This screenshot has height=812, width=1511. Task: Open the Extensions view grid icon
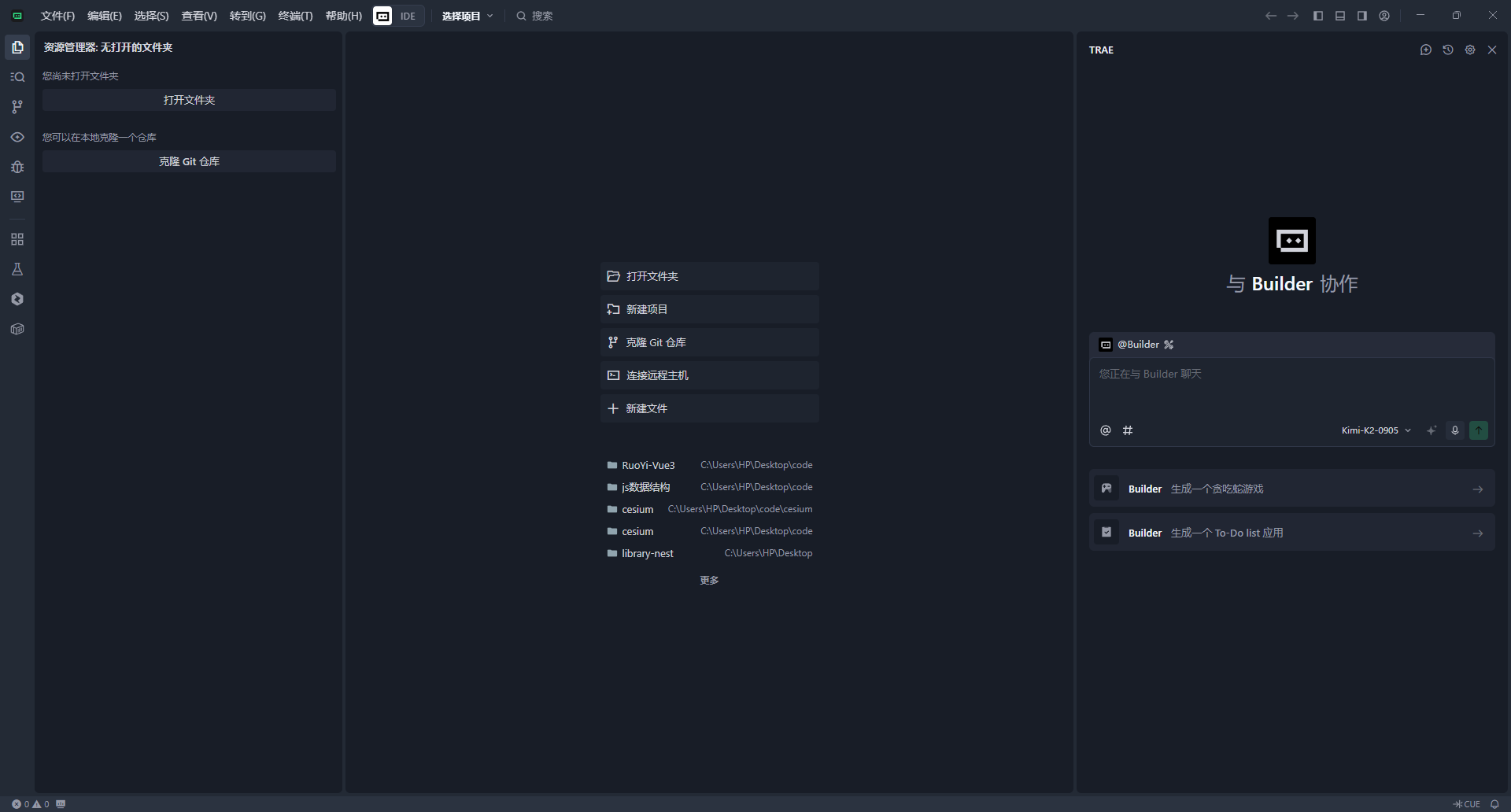[x=17, y=239]
